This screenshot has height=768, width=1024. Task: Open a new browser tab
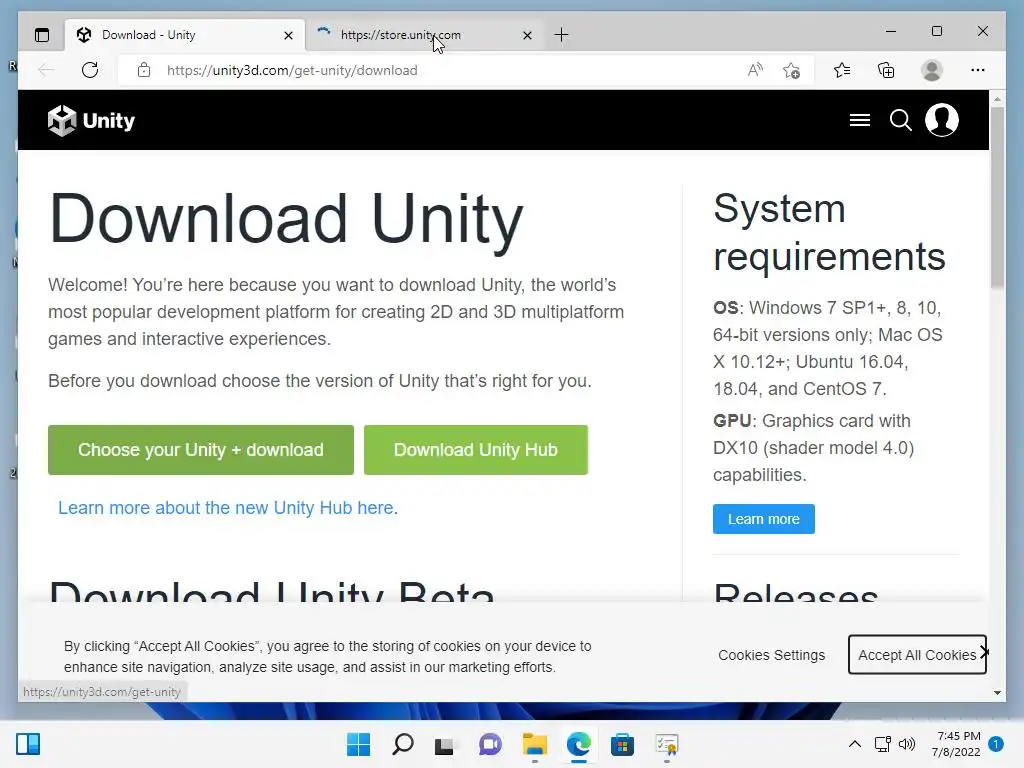point(561,35)
